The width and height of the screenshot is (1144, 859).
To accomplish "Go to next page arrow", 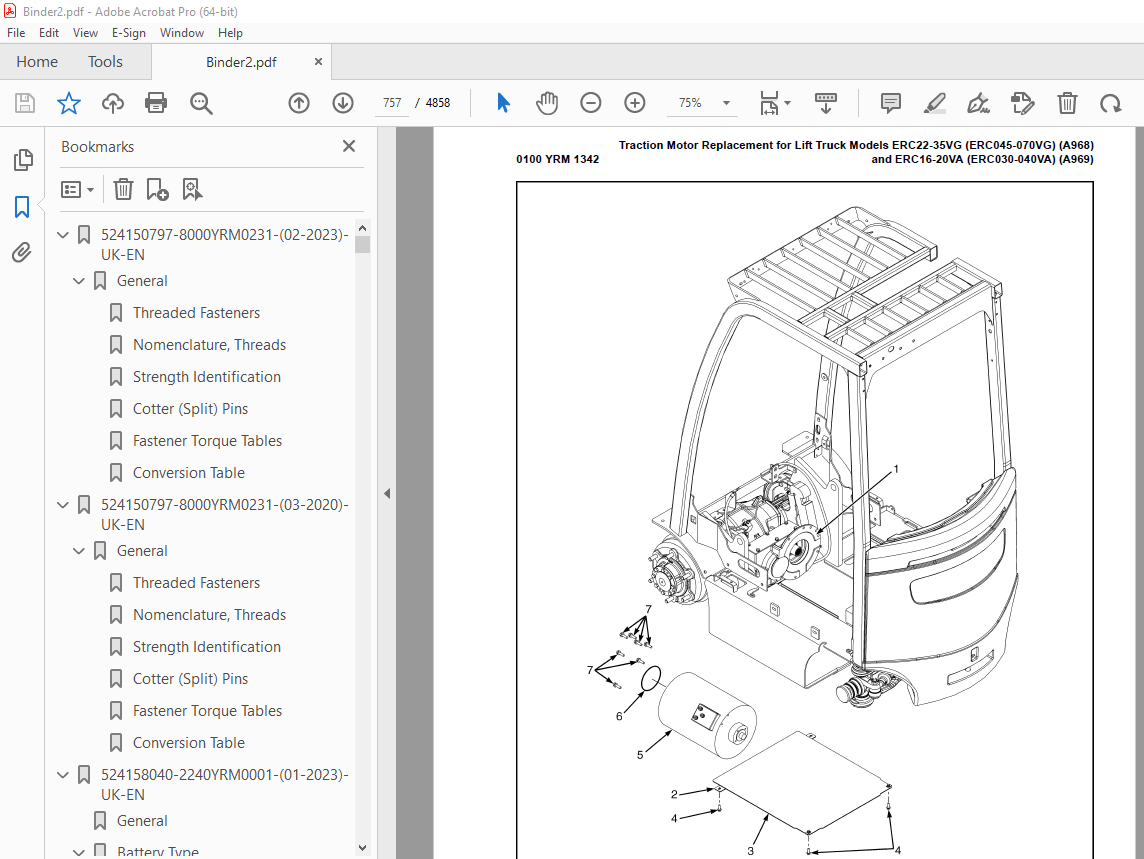I will 343,103.
